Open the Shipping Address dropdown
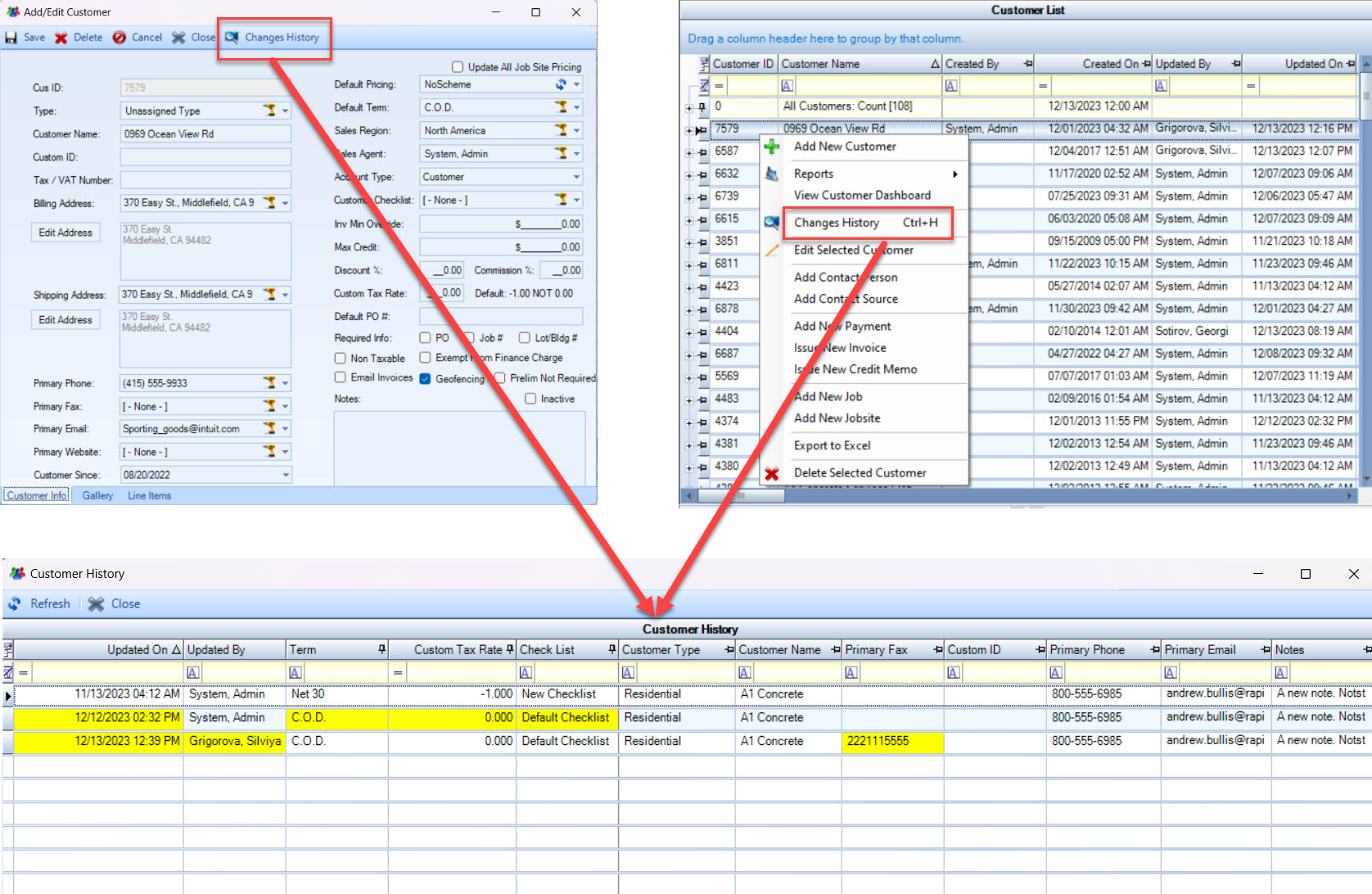The image size is (1372, 894). coord(285,294)
